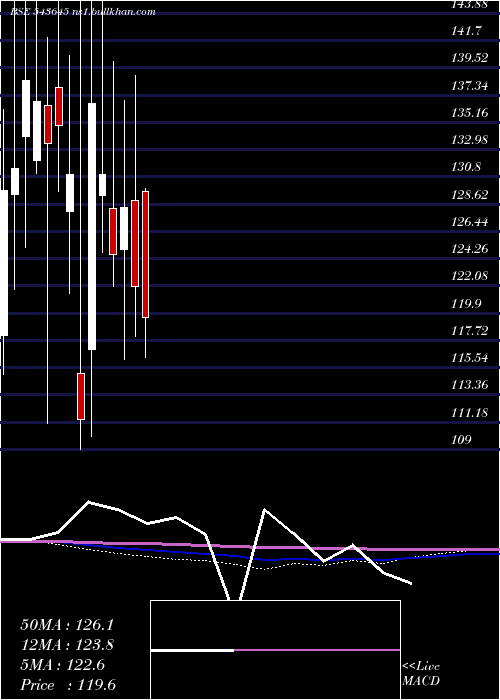Click the <<Live MACD label

click(x=421, y=674)
